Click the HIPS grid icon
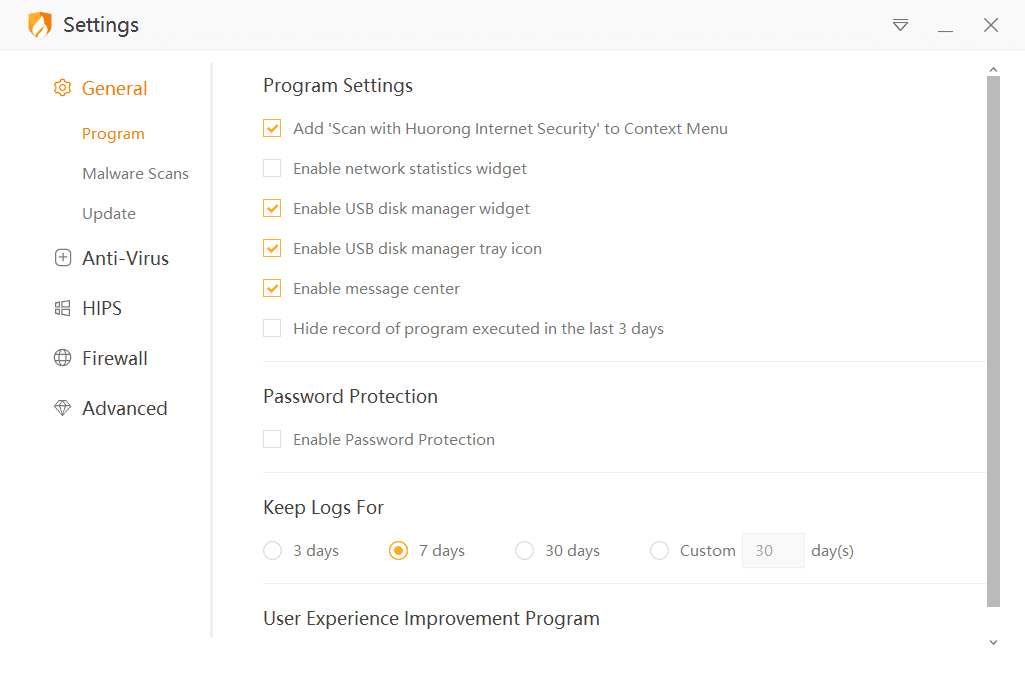 point(62,308)
